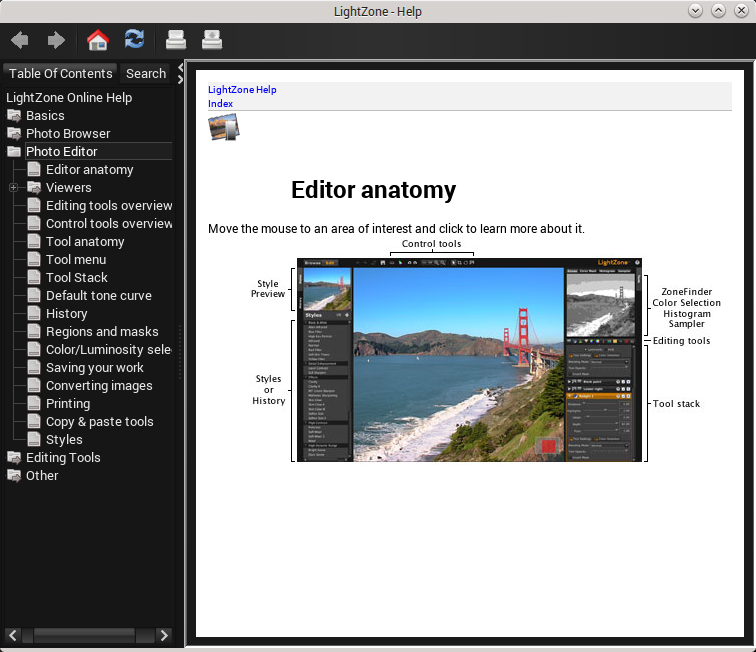Go back to the previous help page
Screen dimensions: 756x652
[x=20, y=40]
